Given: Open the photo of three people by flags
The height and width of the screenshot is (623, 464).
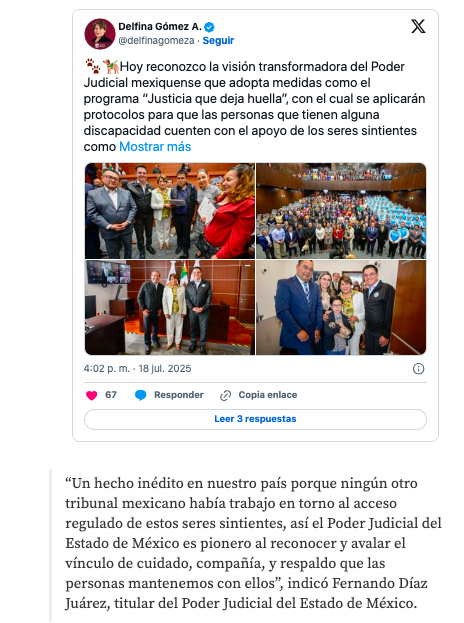Looking at the screenshot, I should click(x=170, y=308).
